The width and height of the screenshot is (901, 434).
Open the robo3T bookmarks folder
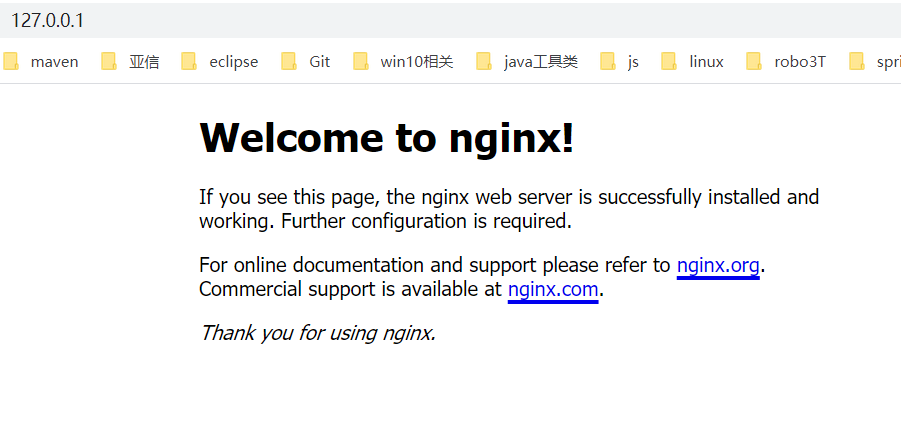pos(786,62)
